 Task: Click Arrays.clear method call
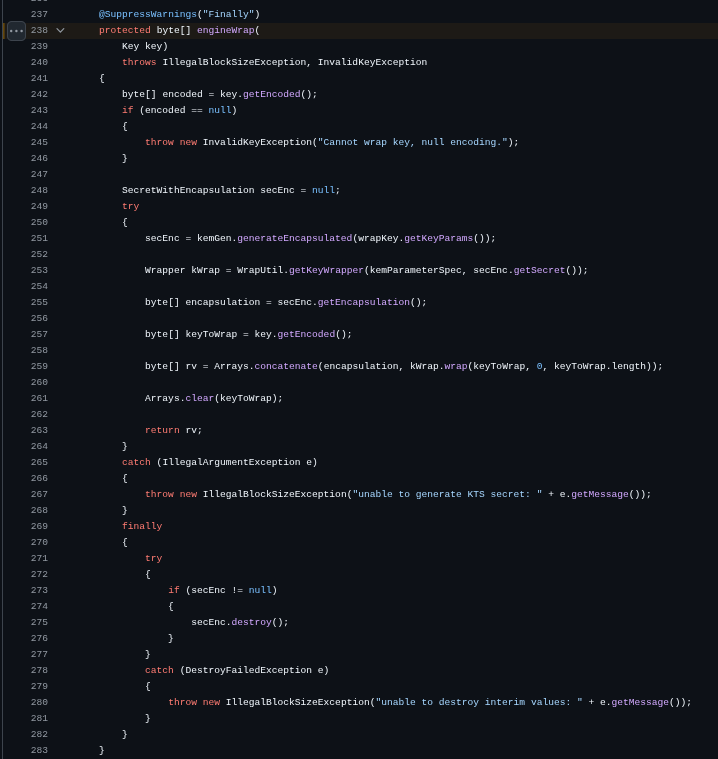(x=179, y=398)
